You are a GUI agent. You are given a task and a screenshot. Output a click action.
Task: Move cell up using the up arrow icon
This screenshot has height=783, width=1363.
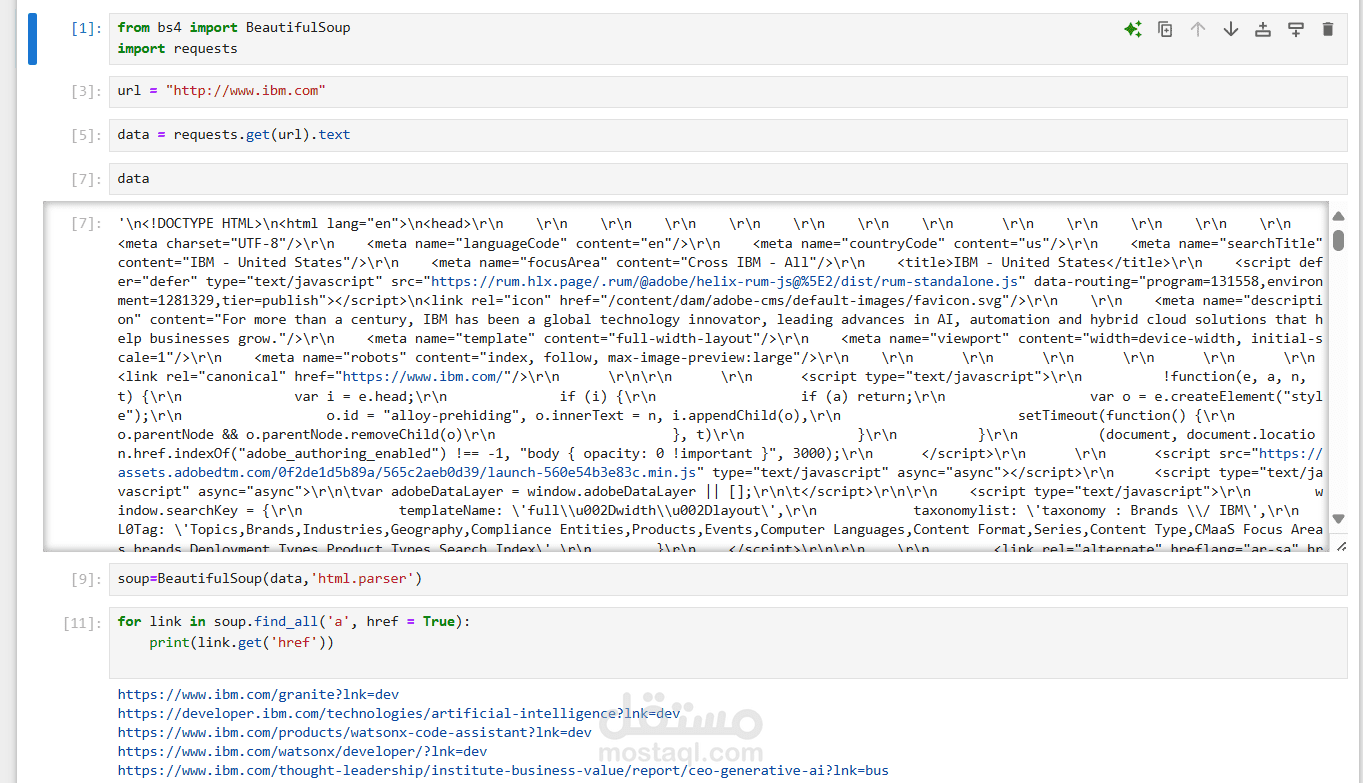pos(1198,30)
